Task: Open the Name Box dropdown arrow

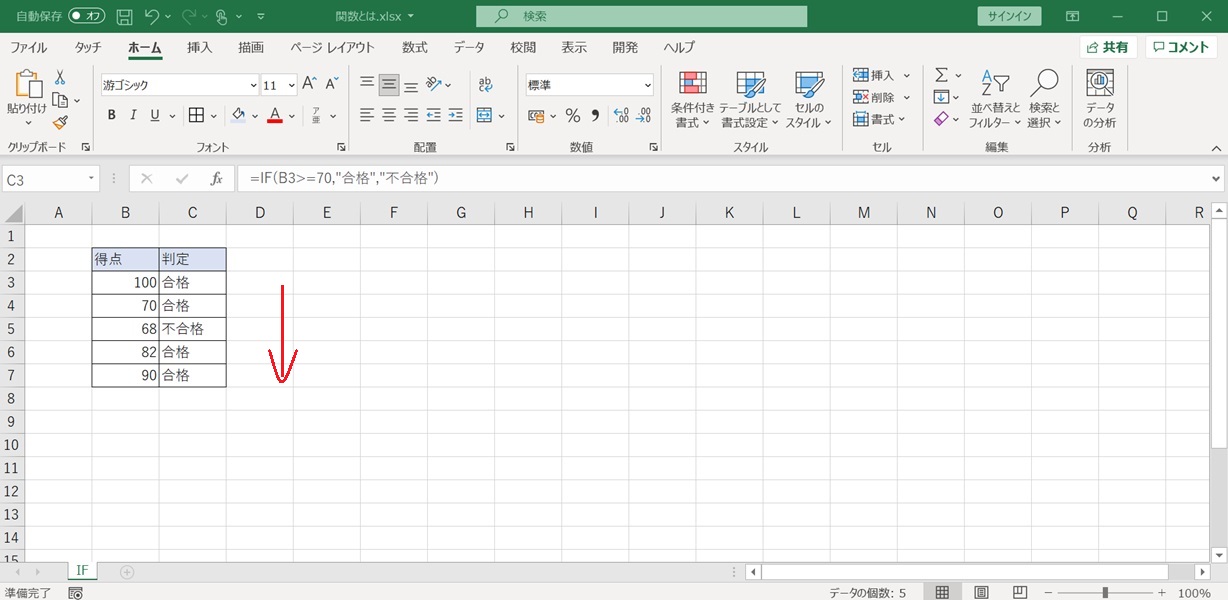Action: (92, 179)
